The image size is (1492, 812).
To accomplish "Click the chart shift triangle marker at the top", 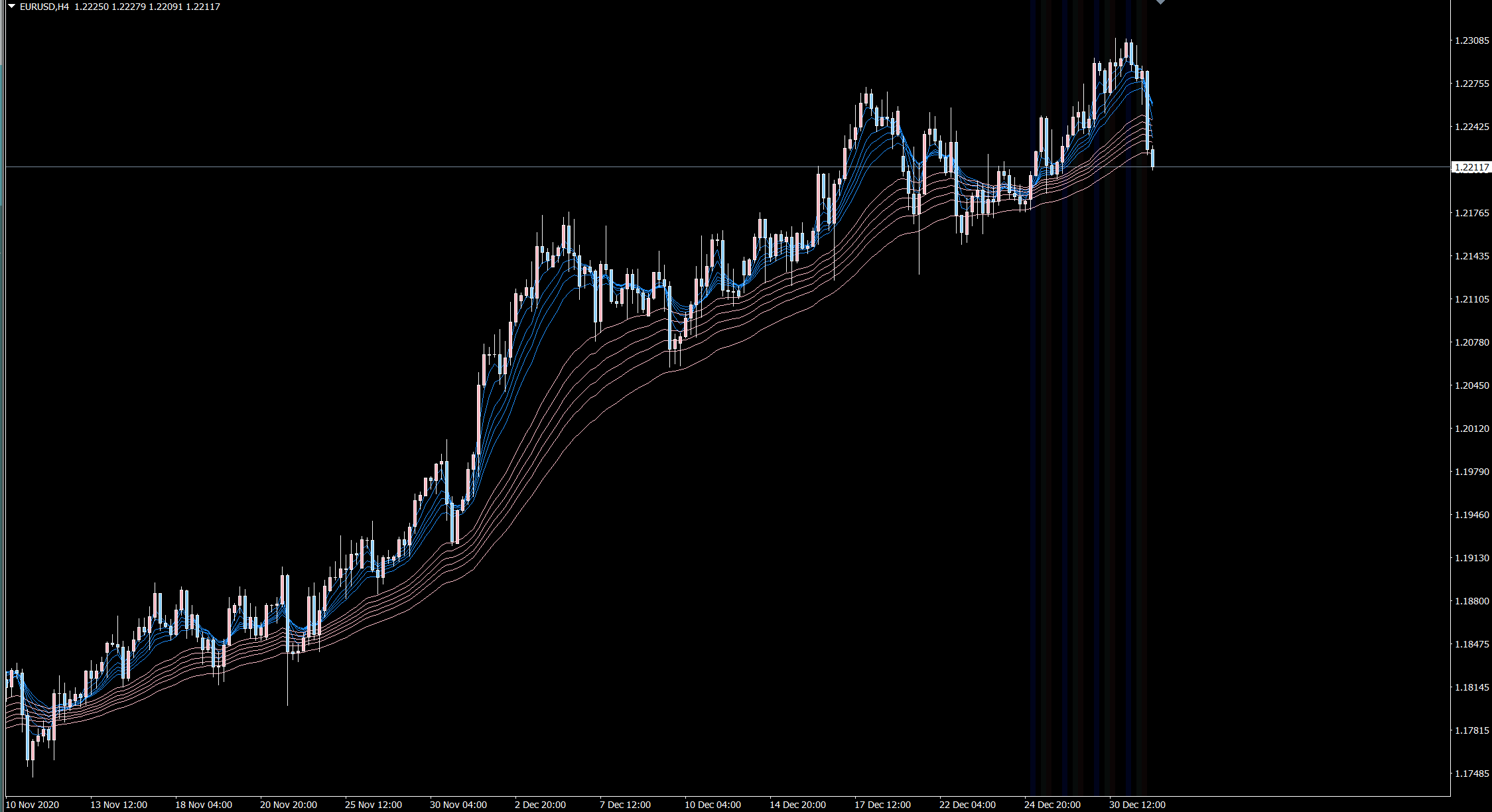I will [x=1160, y=2].
